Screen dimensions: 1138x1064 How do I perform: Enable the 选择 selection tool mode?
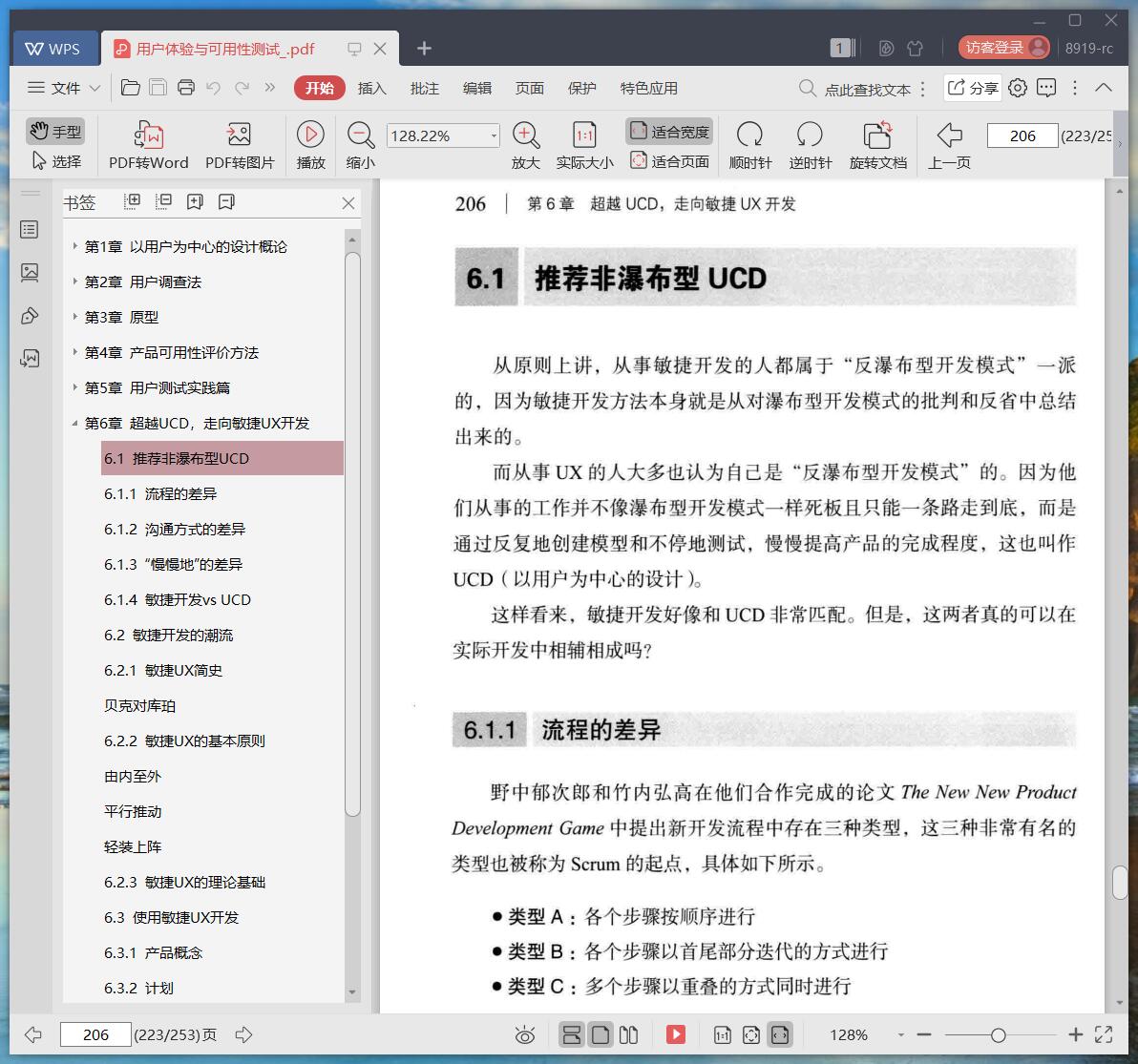pyautogui.click(x=56, y=161)
